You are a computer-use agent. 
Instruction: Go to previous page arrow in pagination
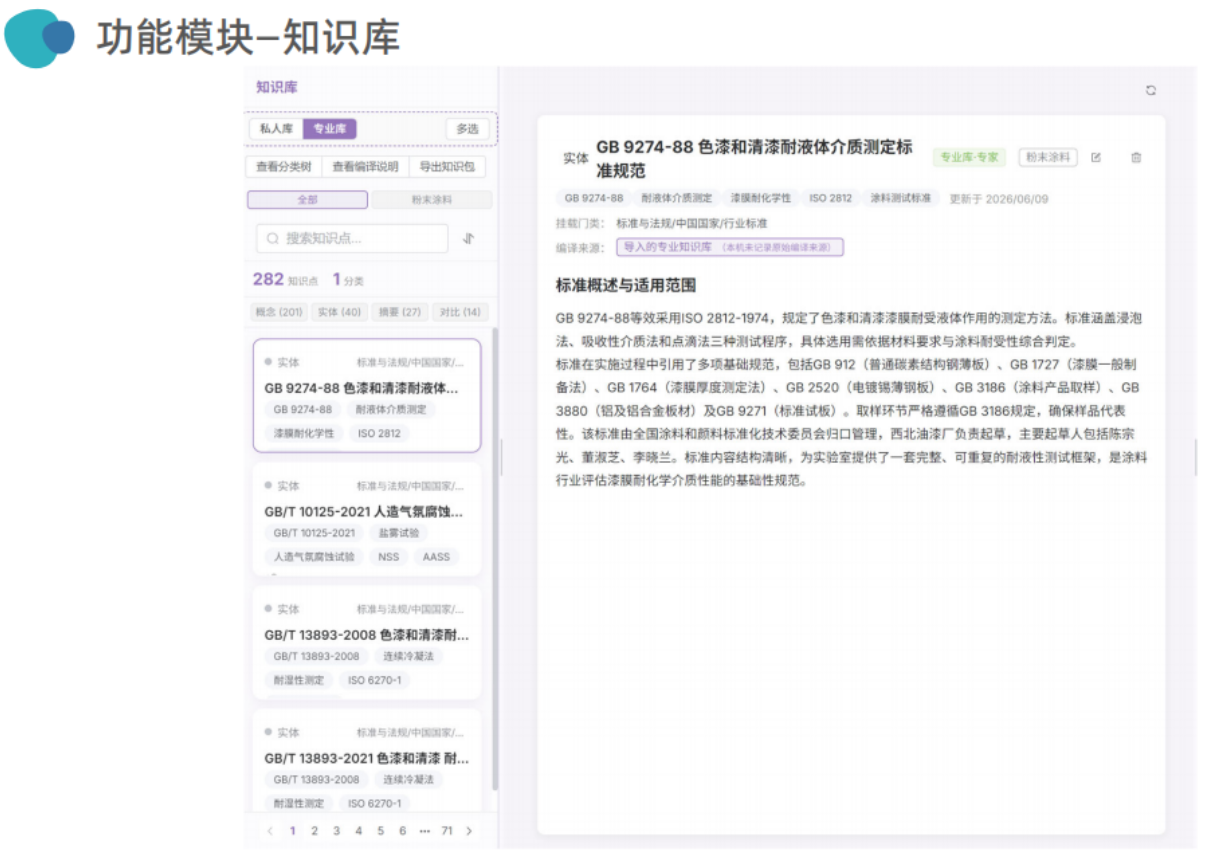pyautogui.click(x=270, y=831)
